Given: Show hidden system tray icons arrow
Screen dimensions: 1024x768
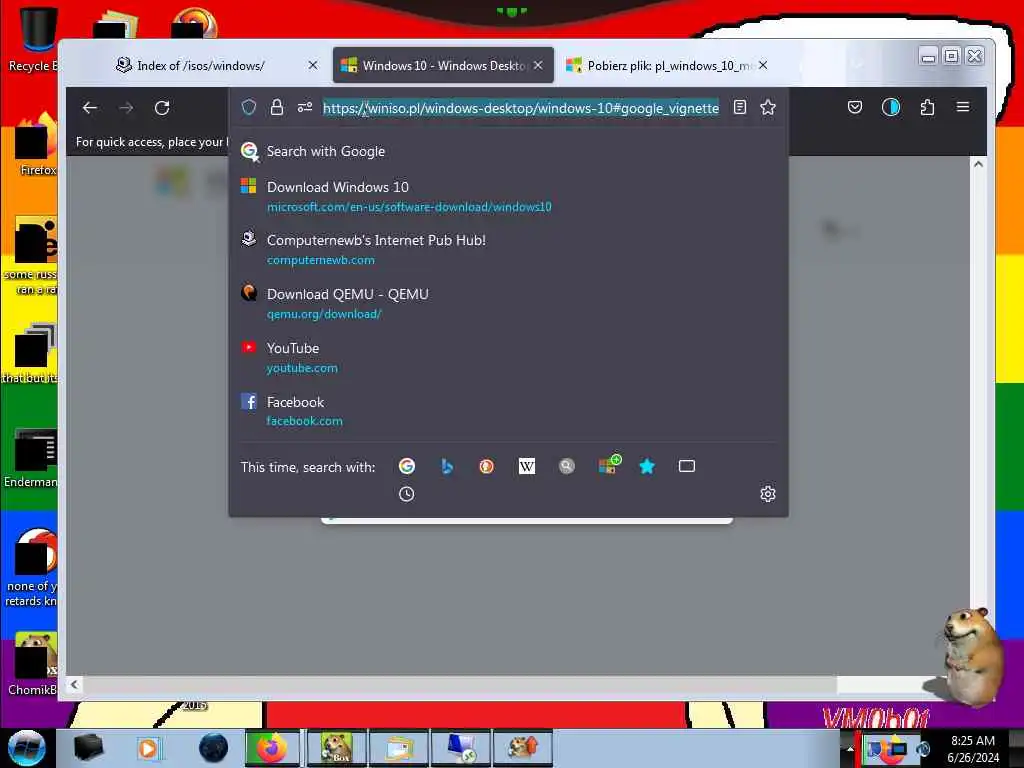Looking at the screenshot, I should click(x=850, y=749).
